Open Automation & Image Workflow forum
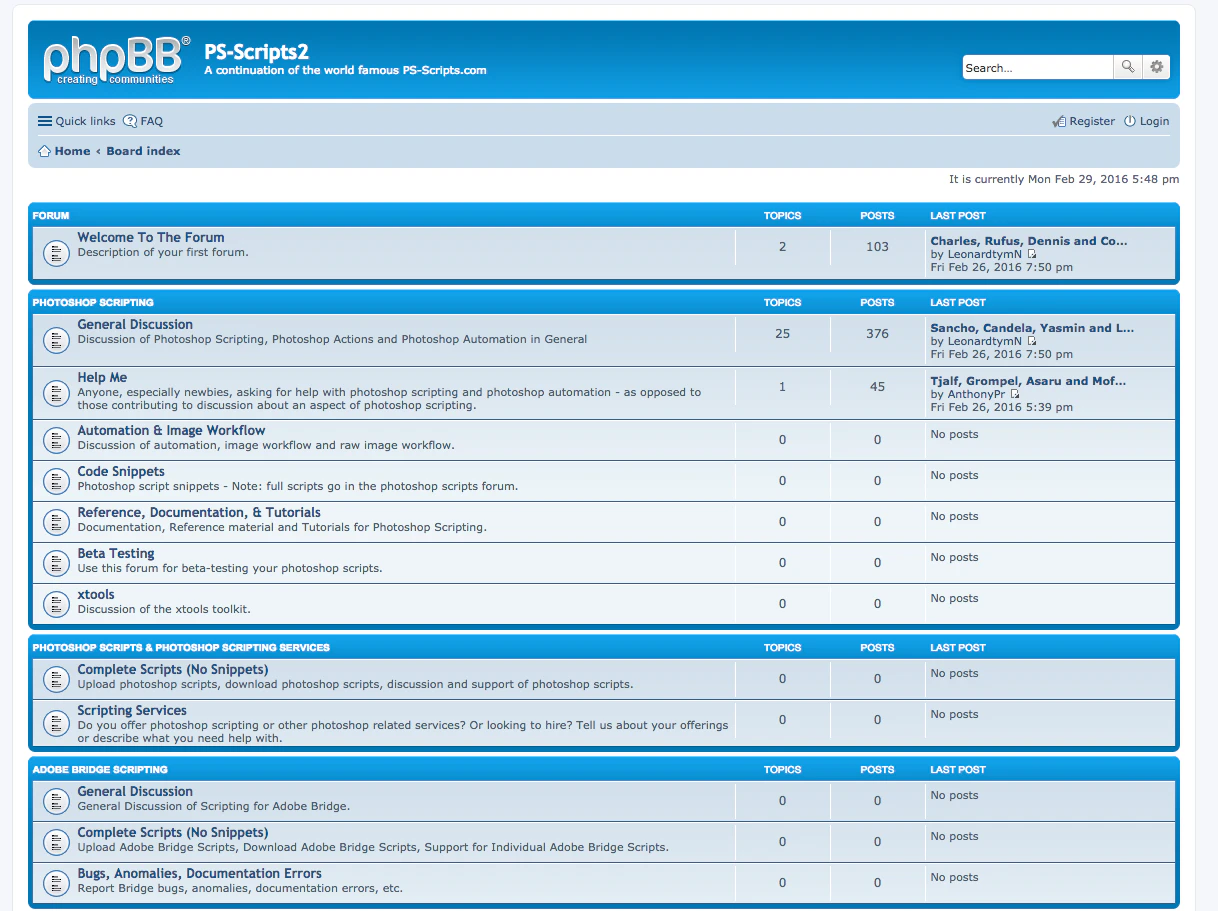 tap(171, 430)
